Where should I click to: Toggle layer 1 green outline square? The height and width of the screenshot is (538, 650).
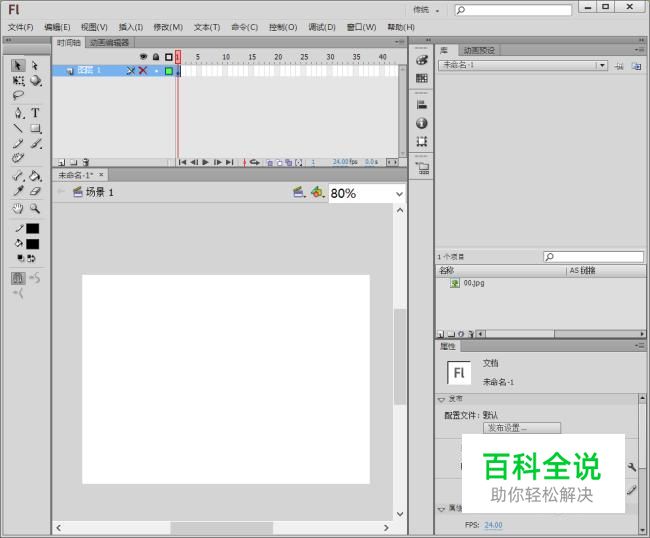click(x=169, y=71)
